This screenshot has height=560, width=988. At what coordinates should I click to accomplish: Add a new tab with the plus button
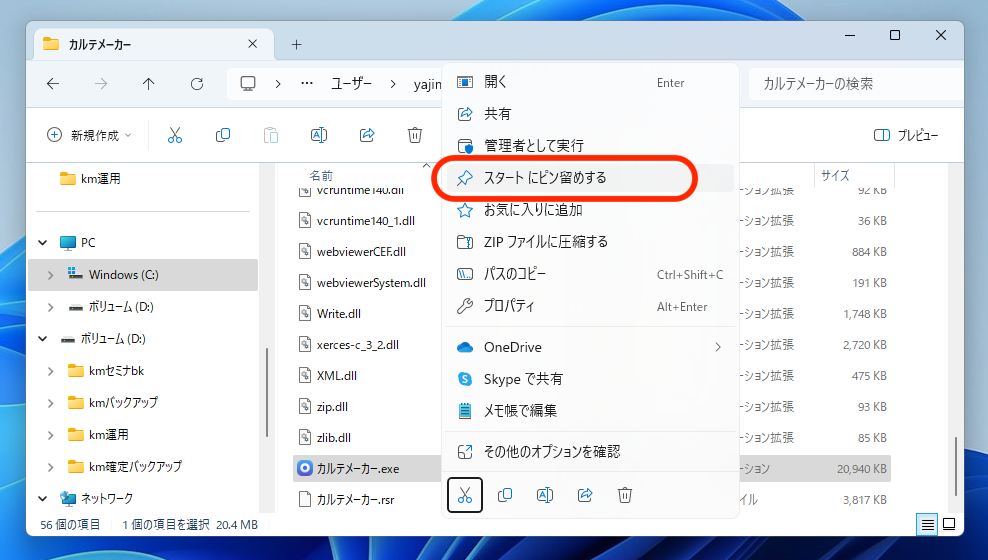[x=296, y=44]
